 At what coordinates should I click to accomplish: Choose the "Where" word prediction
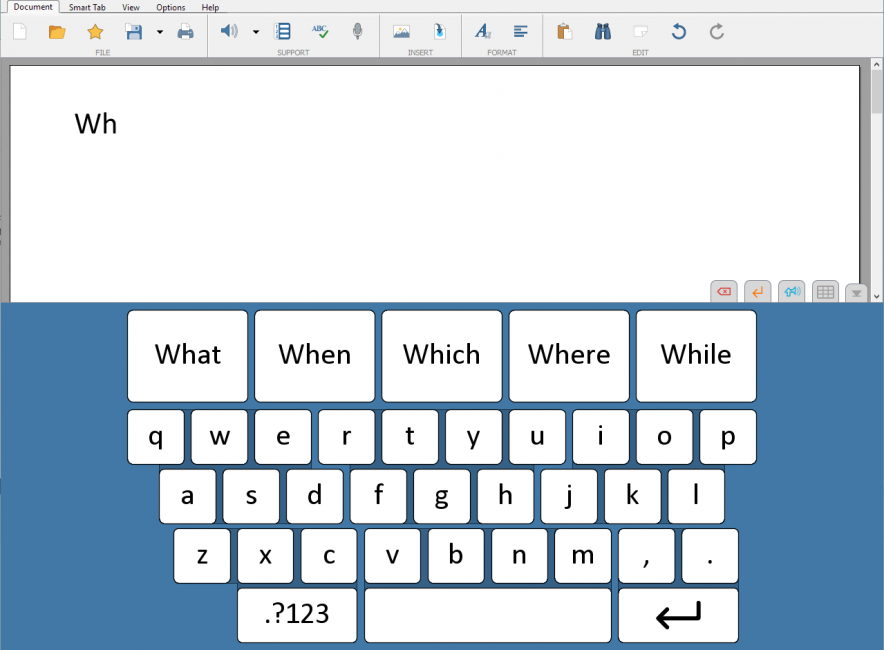pyautogui.click(x=569, y=355)
